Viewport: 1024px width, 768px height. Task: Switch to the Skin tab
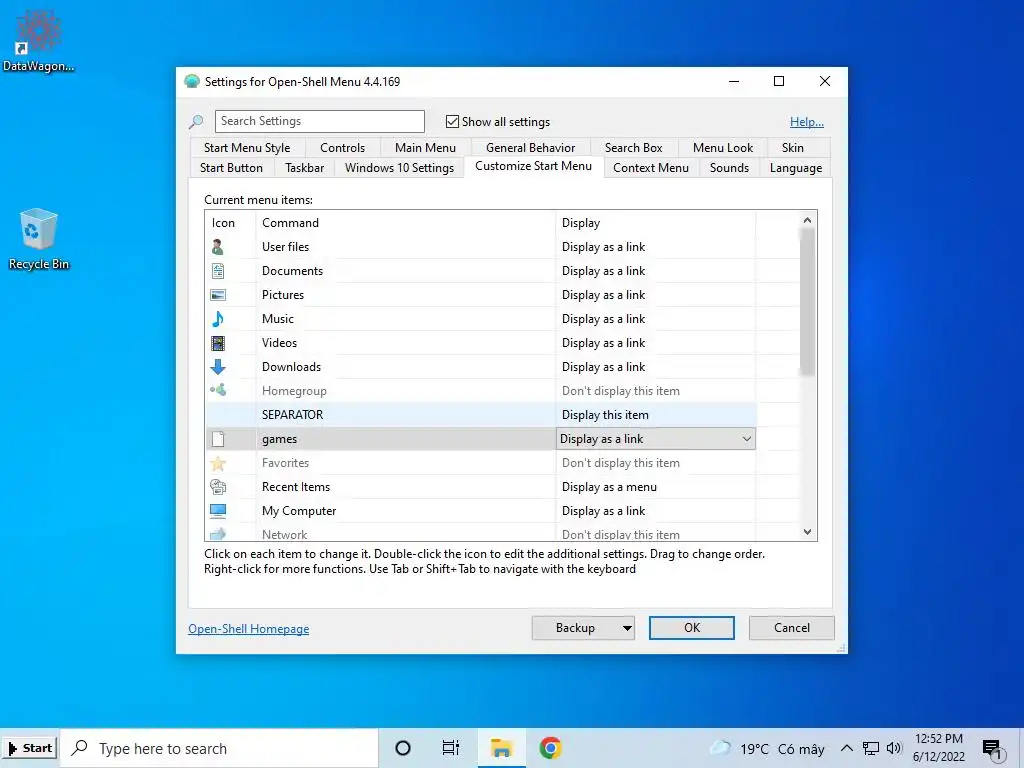793,148
